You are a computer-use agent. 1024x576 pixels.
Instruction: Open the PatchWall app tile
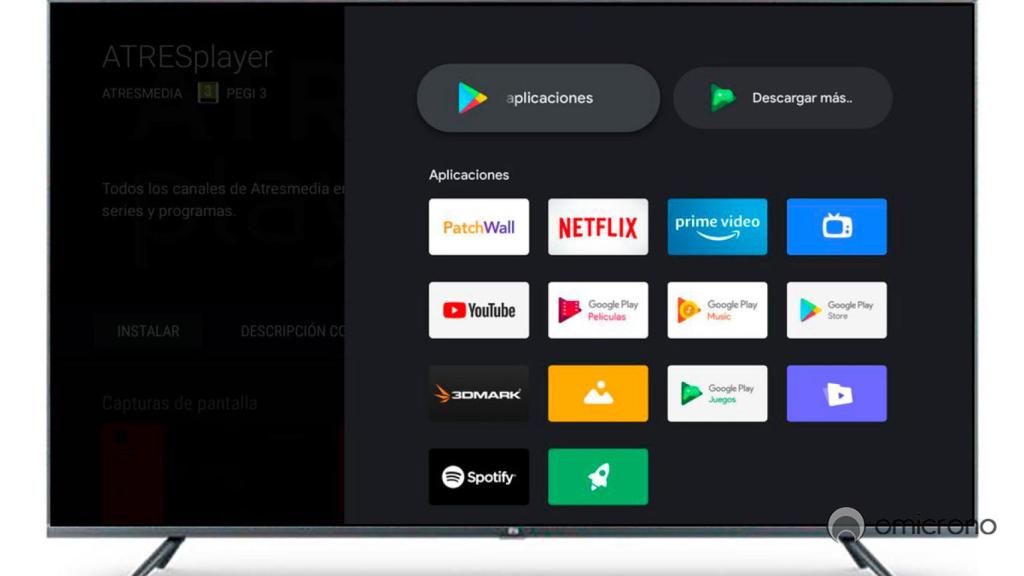478,227
